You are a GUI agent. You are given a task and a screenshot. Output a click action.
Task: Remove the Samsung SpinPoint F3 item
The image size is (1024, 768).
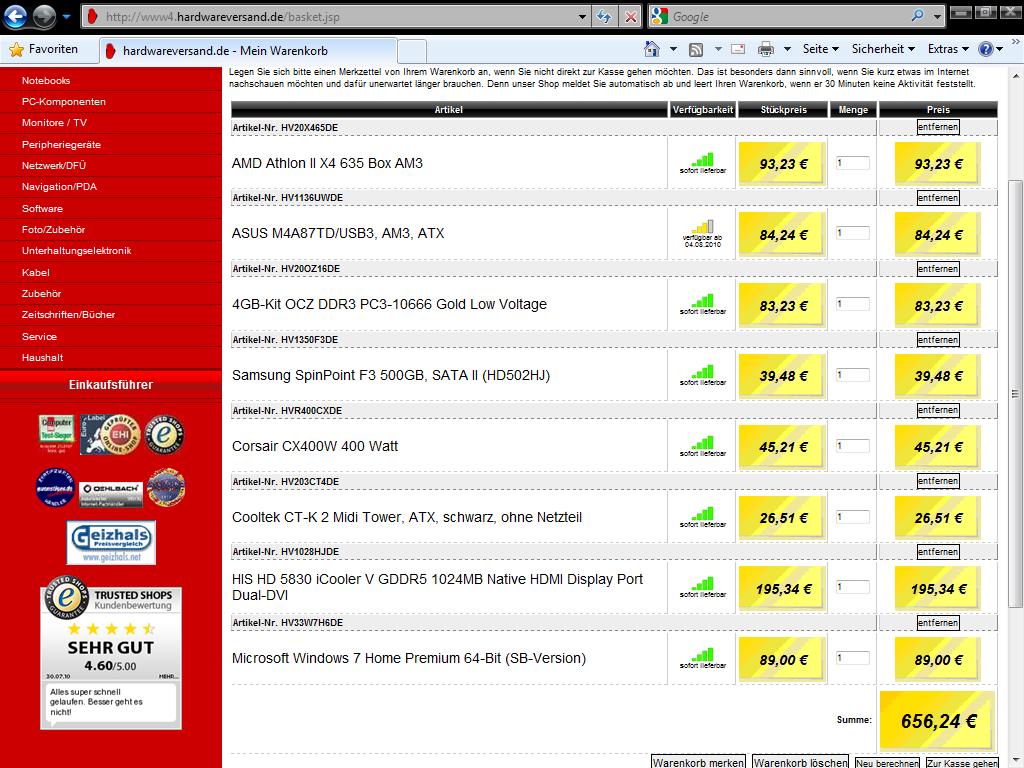pos(938,340)
